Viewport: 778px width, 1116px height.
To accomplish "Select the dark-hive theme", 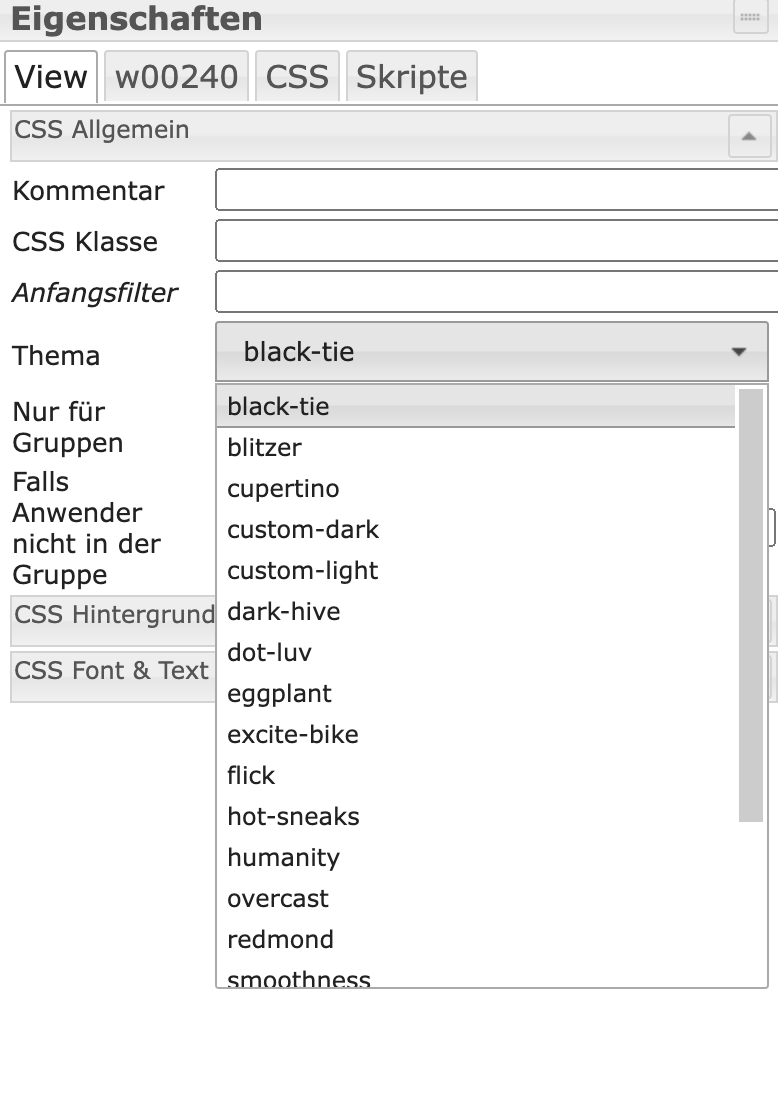I will click(283, 612).
